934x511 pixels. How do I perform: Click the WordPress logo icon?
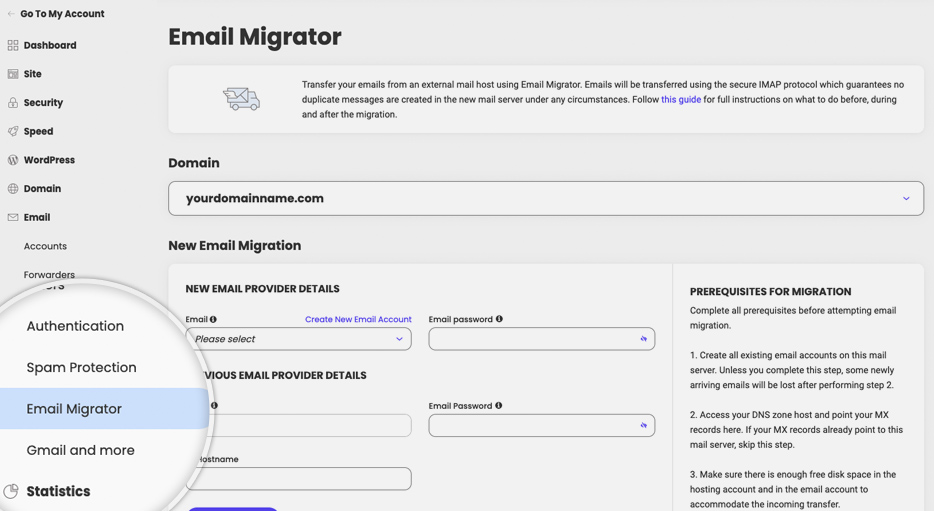tap(13, 160)
